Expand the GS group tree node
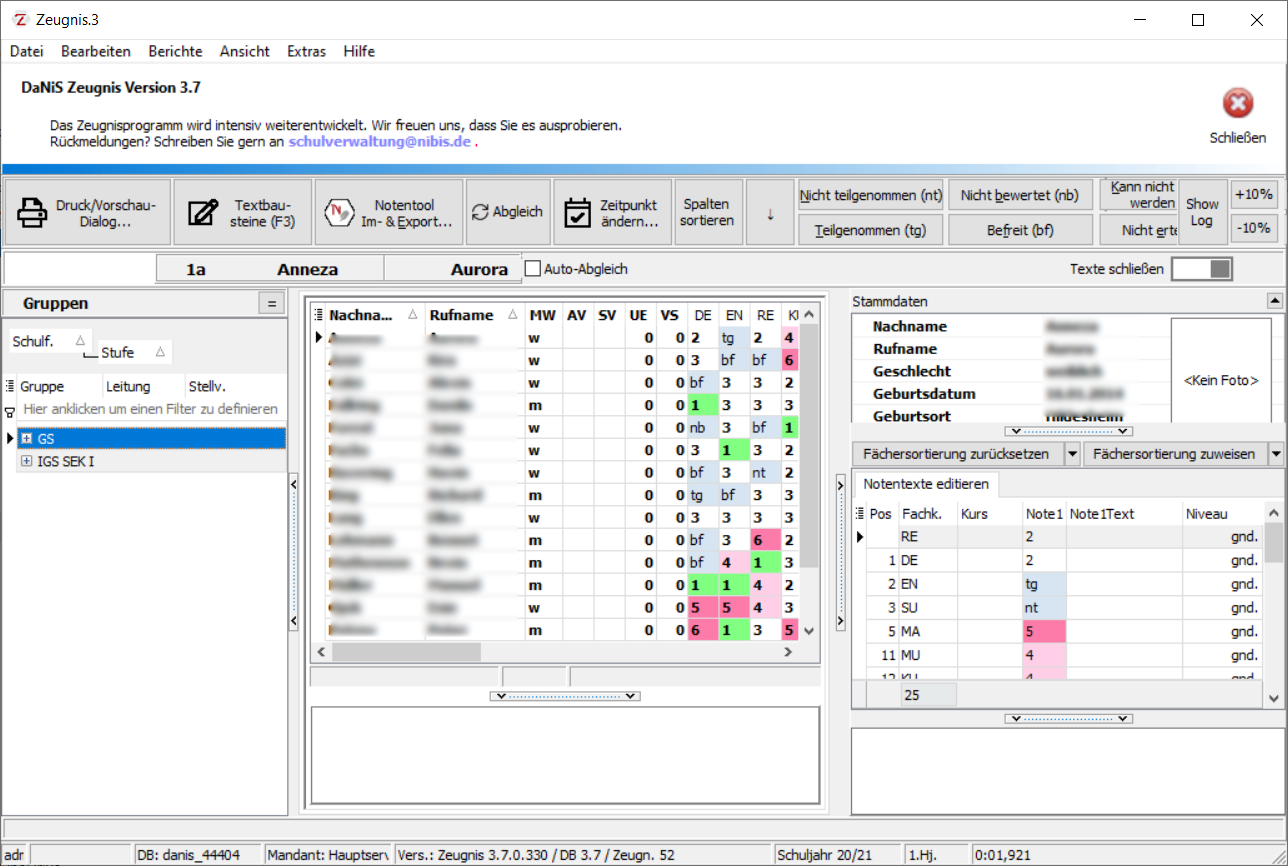The height and width of the screenshot is (866, 1288). click(x=26, y=439)
